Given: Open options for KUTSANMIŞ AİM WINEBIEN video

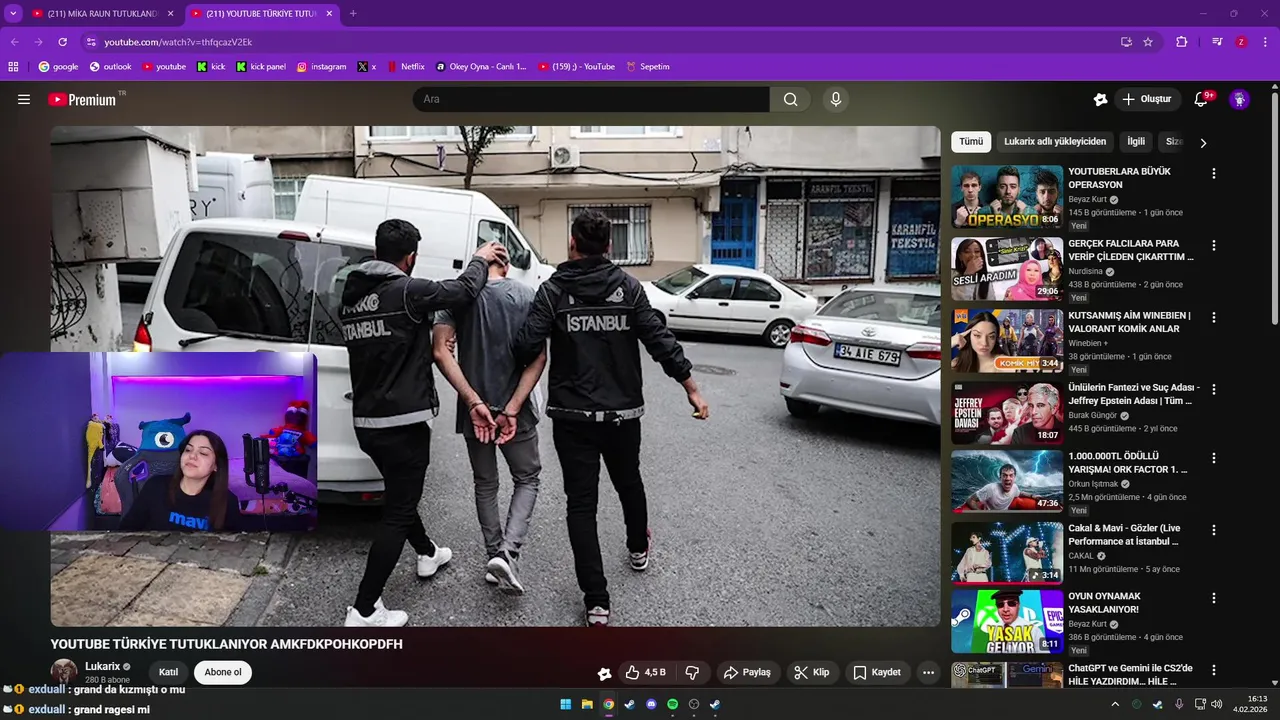Looking at the screenshot, I should tap(1214, 317).
